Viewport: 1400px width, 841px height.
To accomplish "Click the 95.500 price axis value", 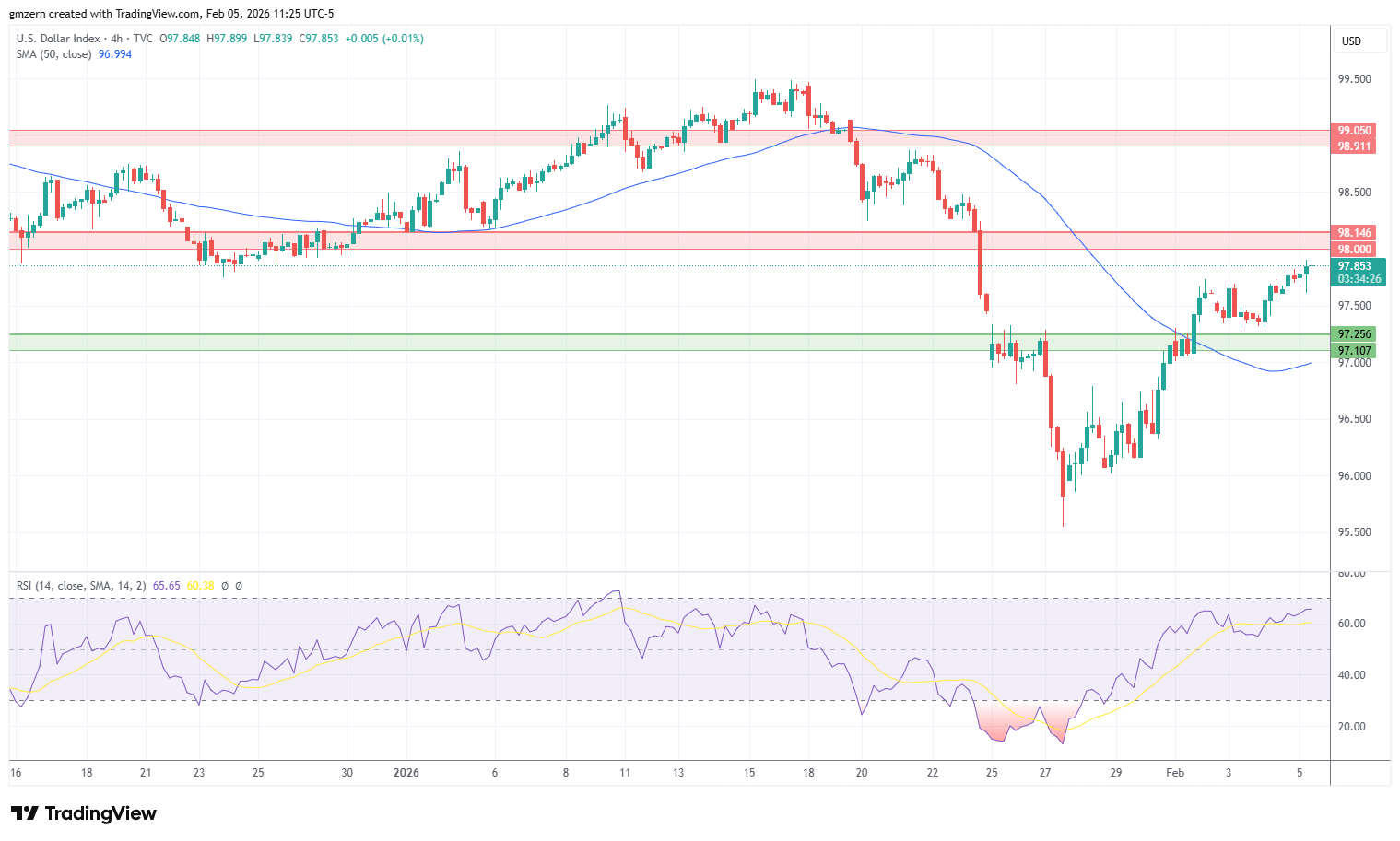I will (1355, 532).
